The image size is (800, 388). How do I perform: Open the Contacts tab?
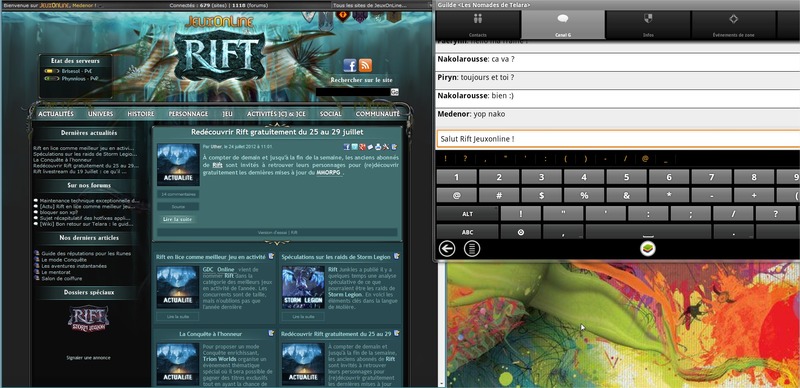[478, 25]
